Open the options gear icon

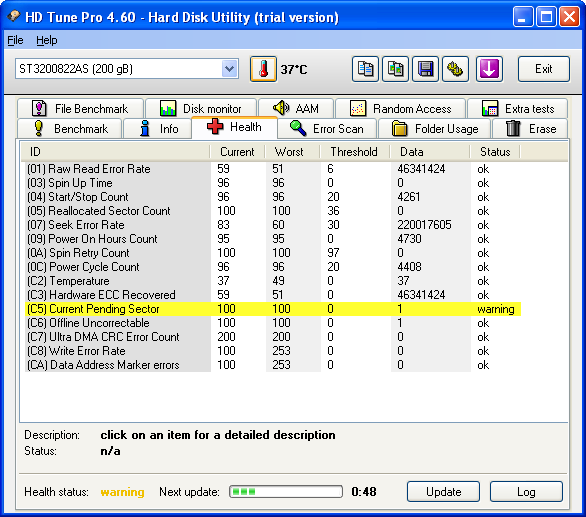(455, 69)
